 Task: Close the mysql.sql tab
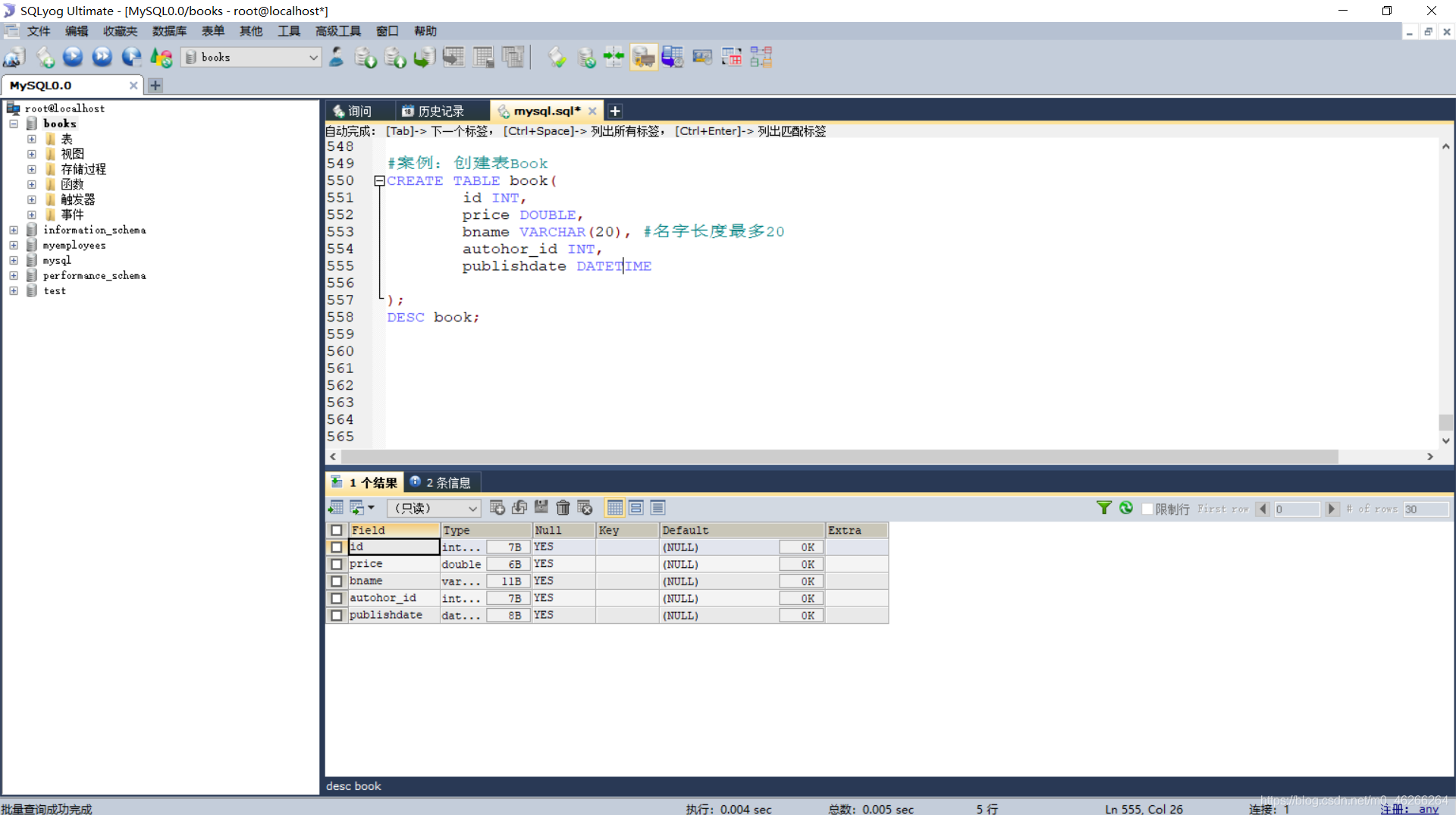tap(592, 111)
